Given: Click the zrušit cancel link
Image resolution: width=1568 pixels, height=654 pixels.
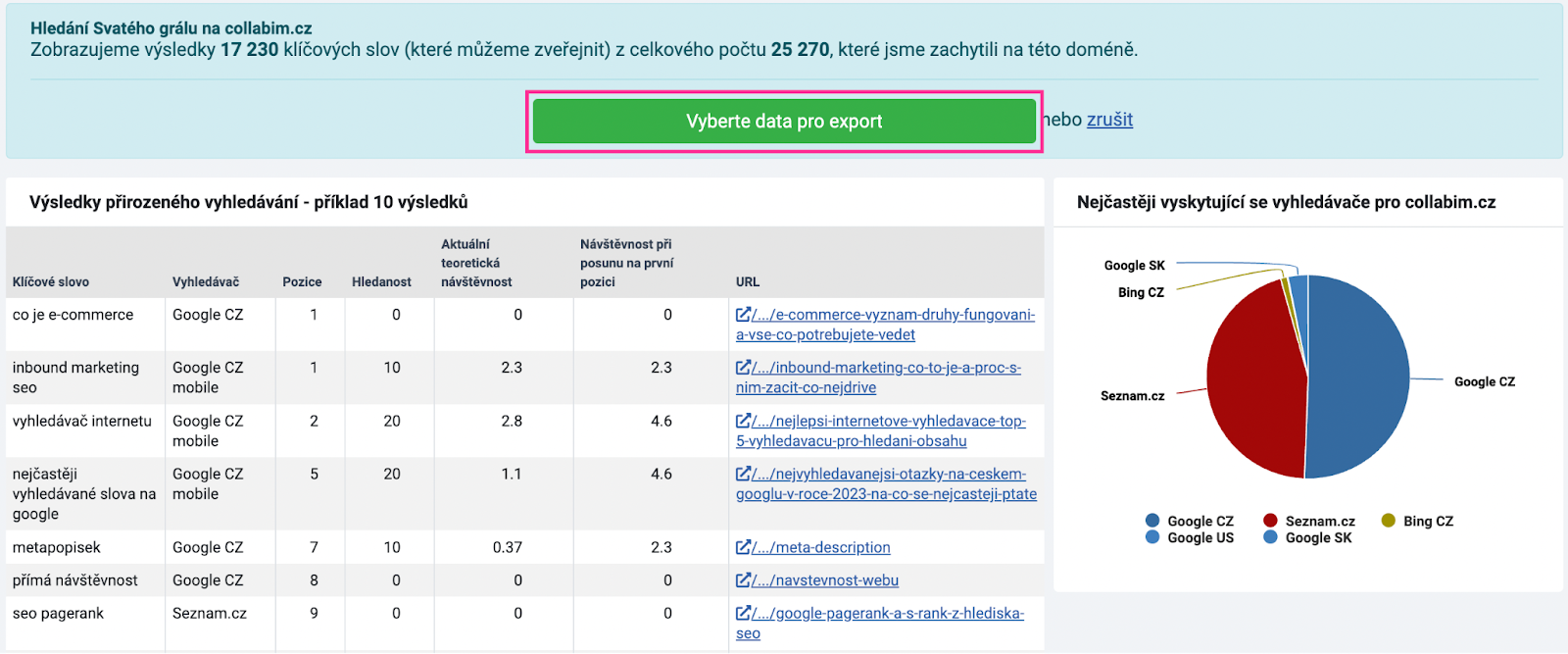Looking at the screenshot, I should click(1109, 120).
